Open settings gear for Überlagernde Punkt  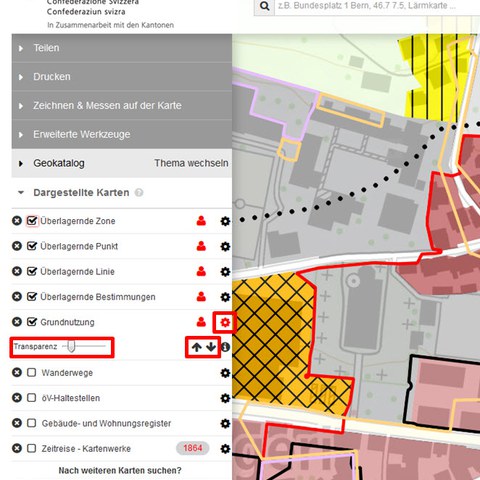click(x=225, y=246)
